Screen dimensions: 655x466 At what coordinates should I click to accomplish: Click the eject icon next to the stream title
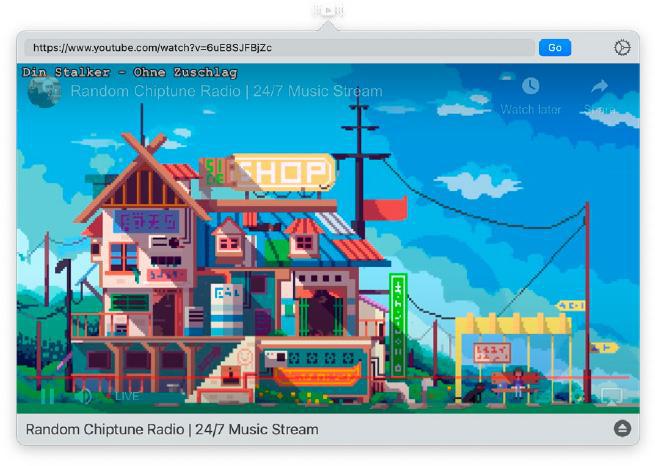622,429
